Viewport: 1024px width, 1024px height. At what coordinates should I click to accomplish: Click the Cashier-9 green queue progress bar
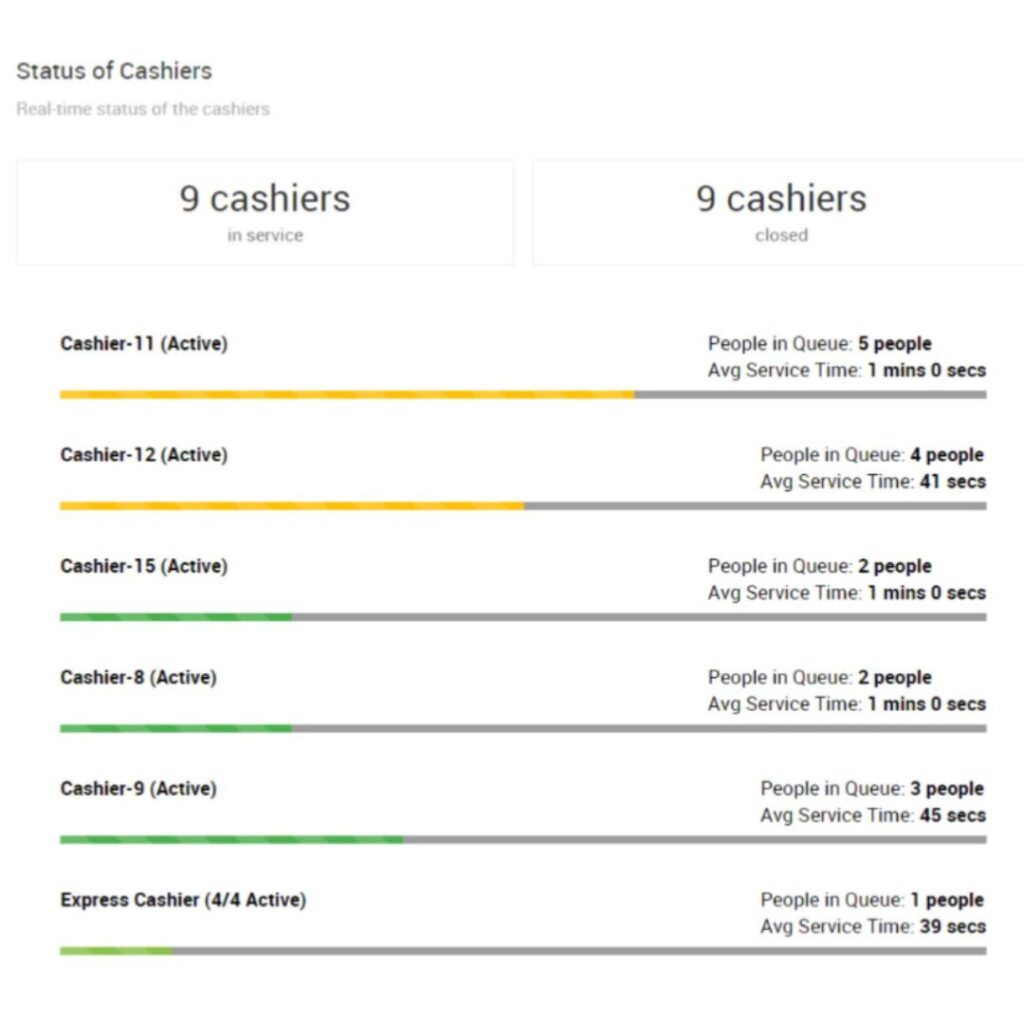click(231, 839)
